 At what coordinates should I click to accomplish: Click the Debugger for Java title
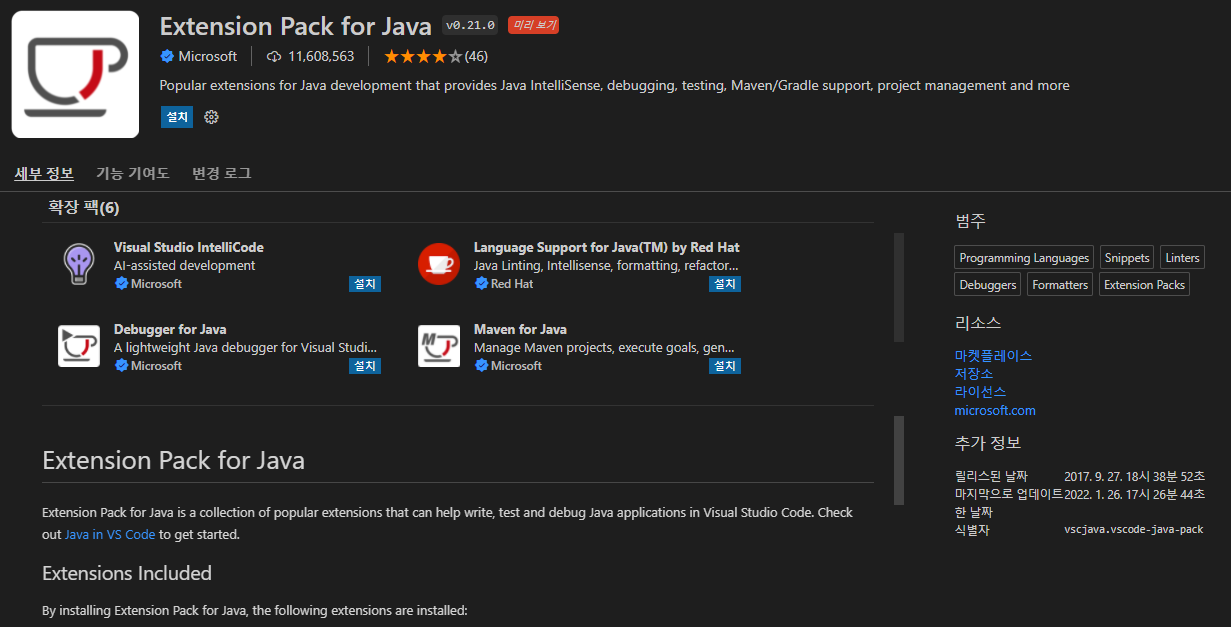pyautogui.click(x=170, y=329)
